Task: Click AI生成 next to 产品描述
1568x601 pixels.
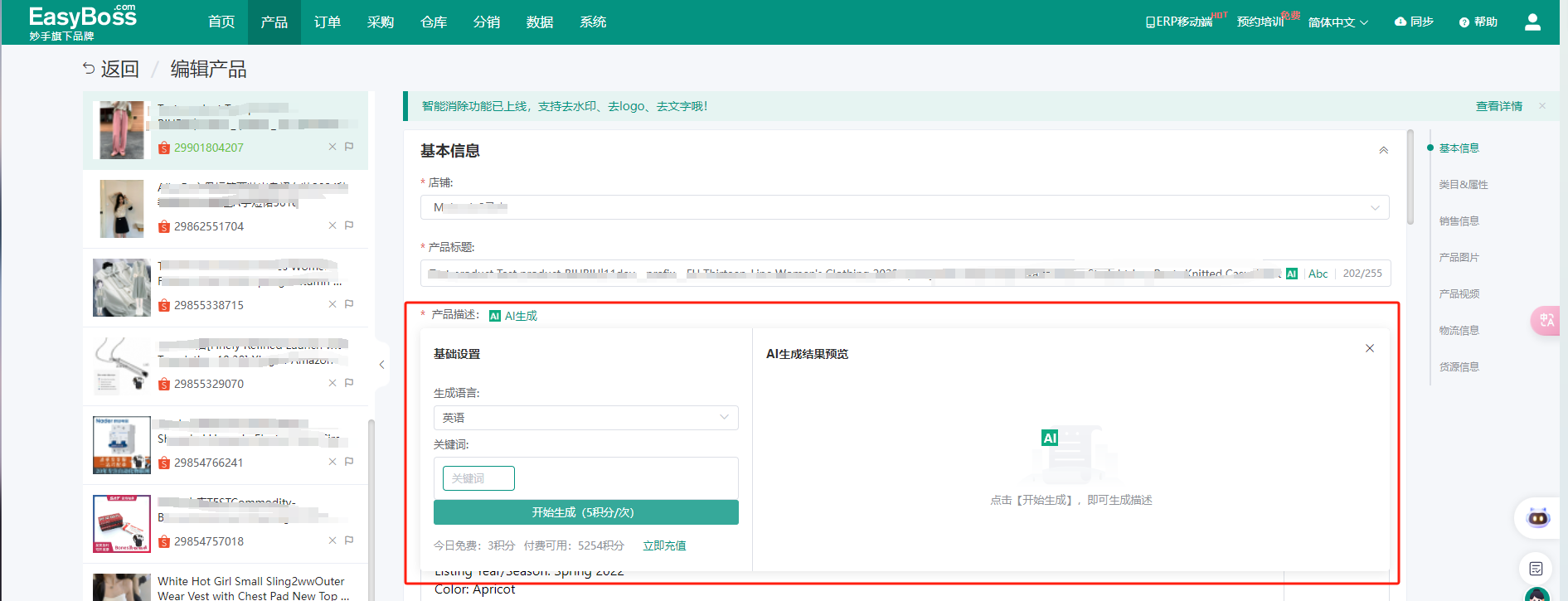Action: point(513,316)
